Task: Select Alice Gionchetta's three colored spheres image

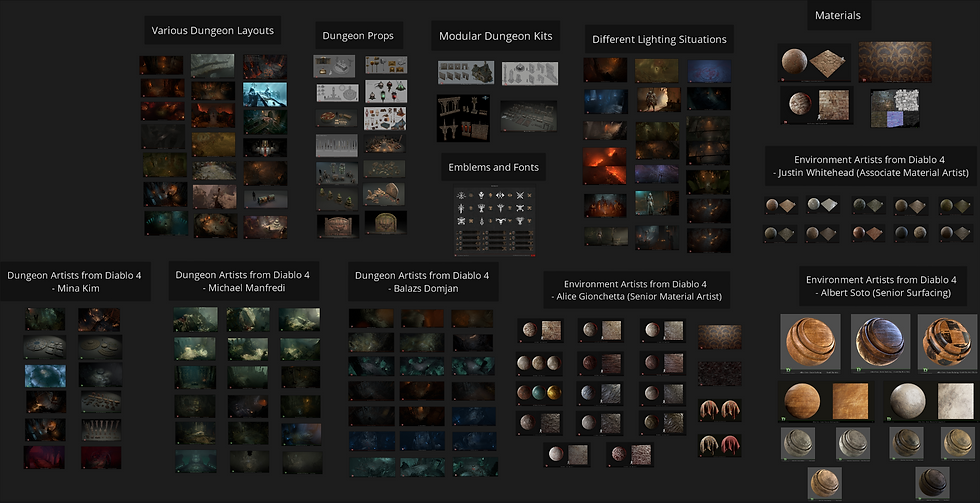Action: (540, 392)
